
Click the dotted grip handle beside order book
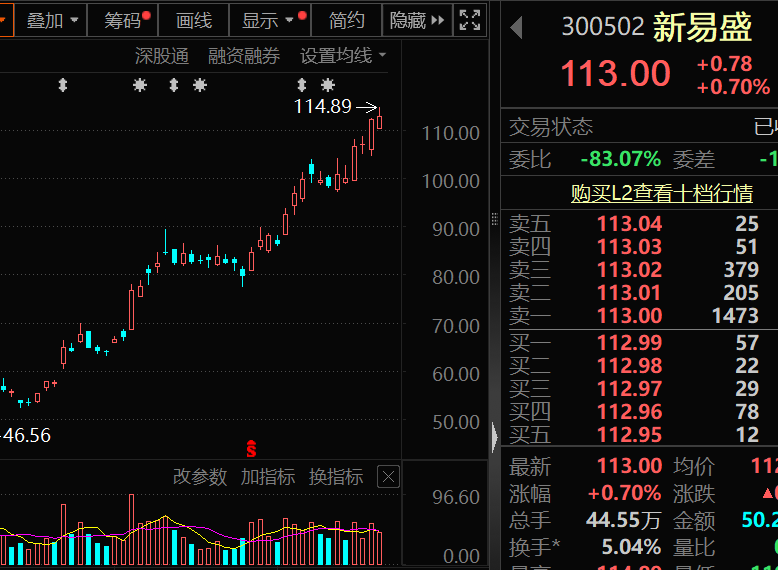click(494, 220)
